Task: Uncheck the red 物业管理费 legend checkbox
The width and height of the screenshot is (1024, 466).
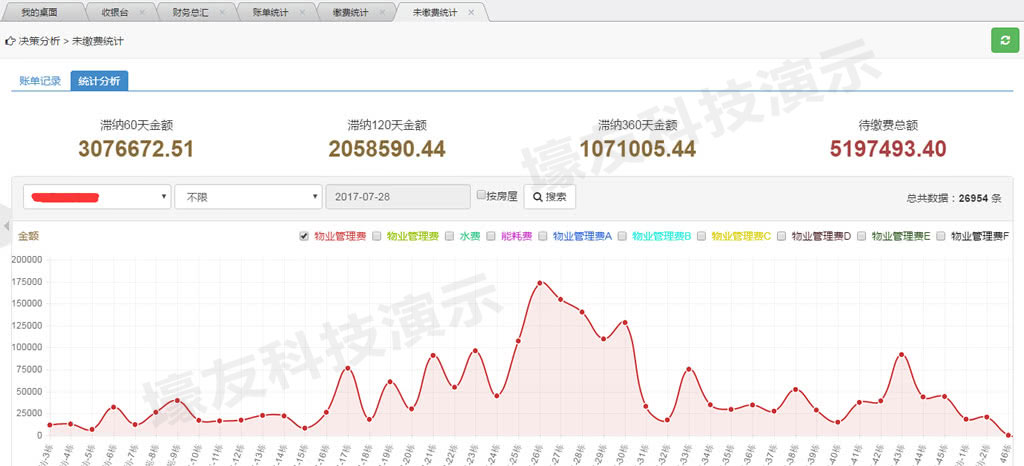Action: click(x=304, y=237)
